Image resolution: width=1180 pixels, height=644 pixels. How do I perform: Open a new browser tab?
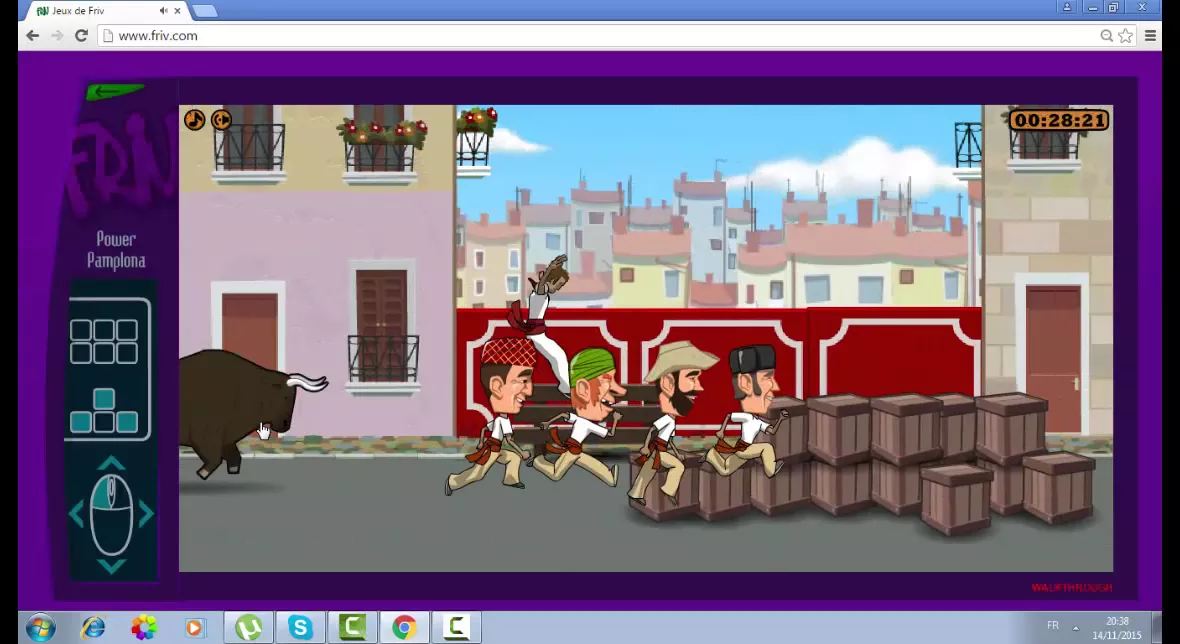pyautogui.click(x=204, y=11)
